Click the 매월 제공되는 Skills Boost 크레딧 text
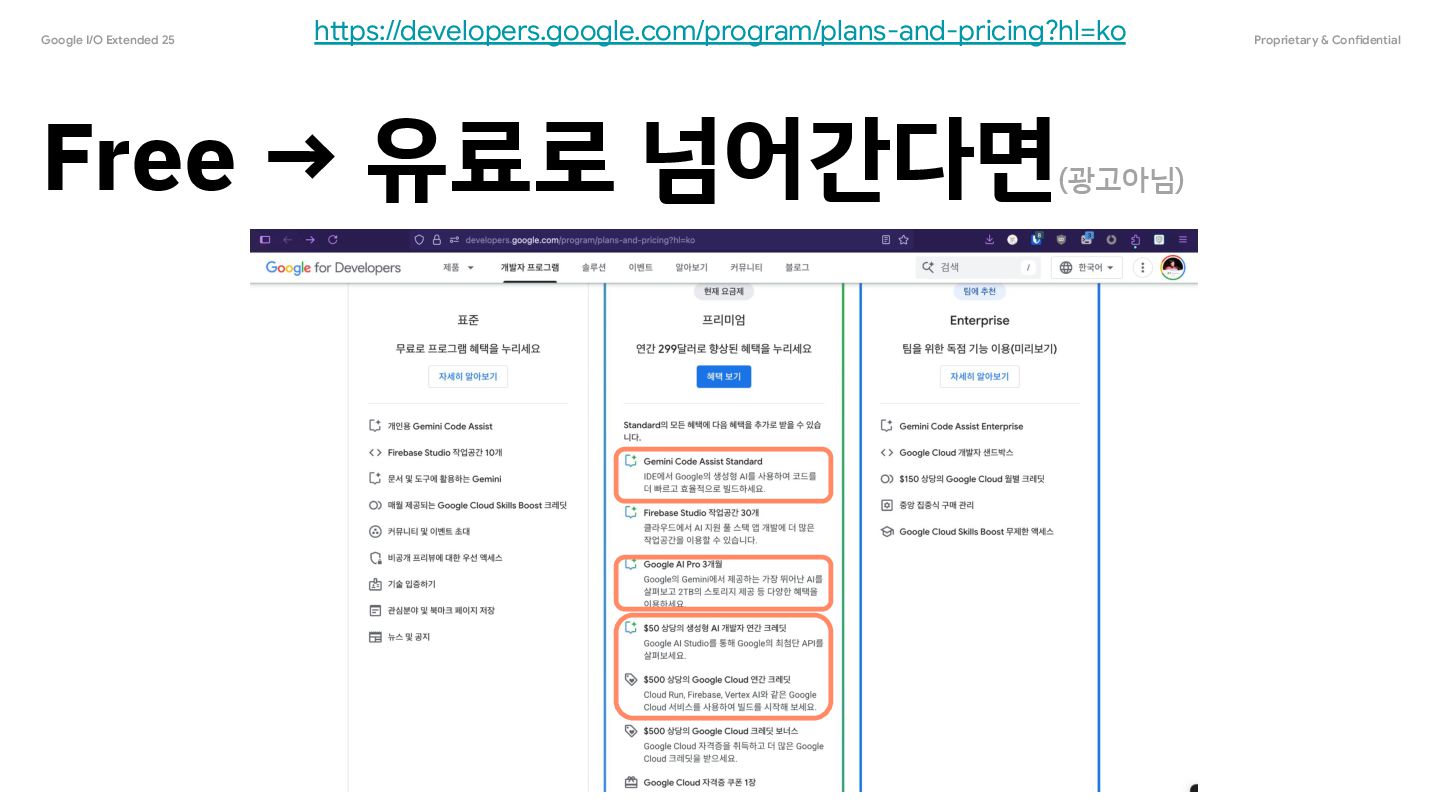The width and height of the screenshot is (1440, 810). click(x=477, y=506)
